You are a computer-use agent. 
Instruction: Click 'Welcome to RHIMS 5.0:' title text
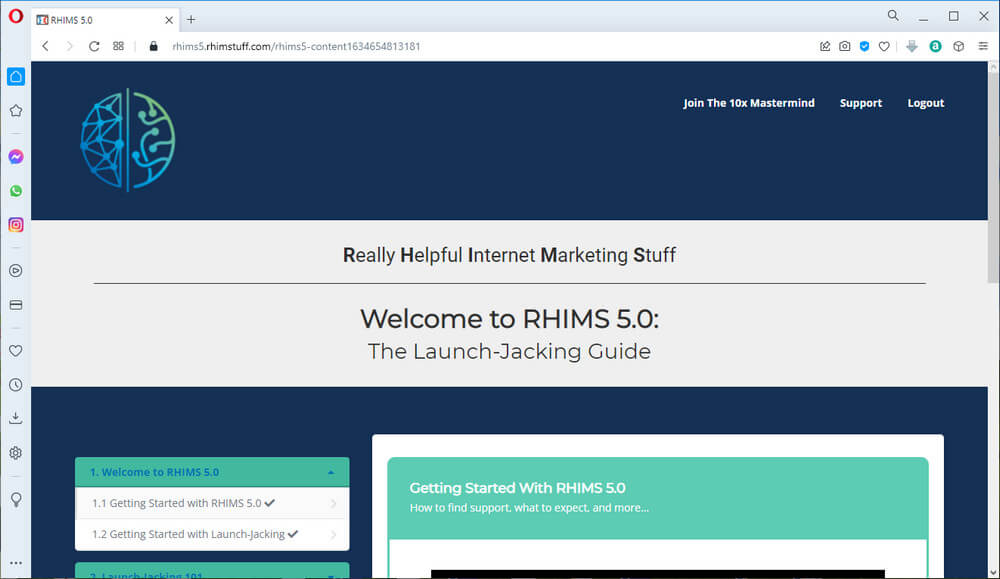510,319
